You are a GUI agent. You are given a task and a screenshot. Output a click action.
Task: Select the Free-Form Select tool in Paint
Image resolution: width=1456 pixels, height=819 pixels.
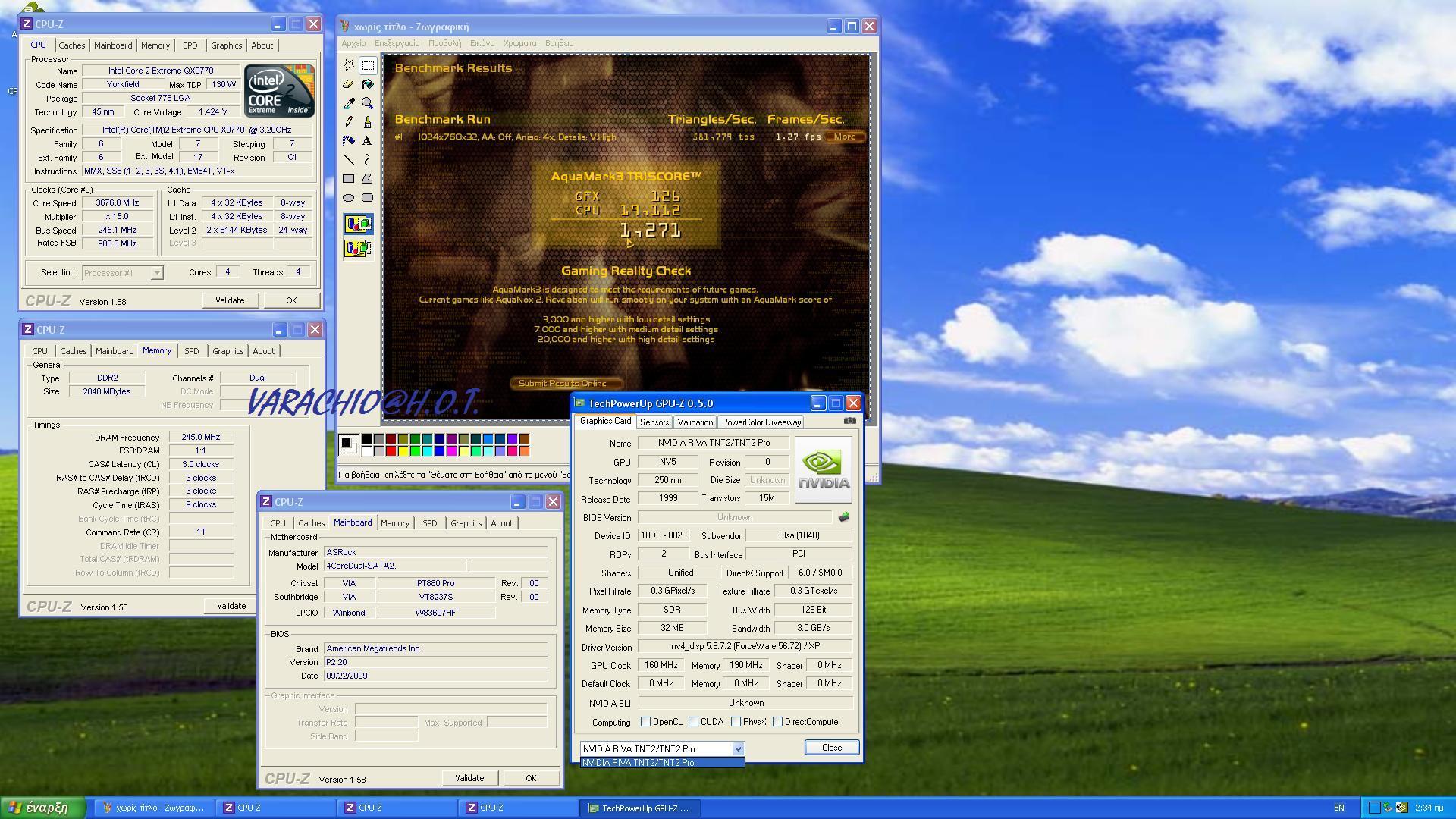coord(349,65)
